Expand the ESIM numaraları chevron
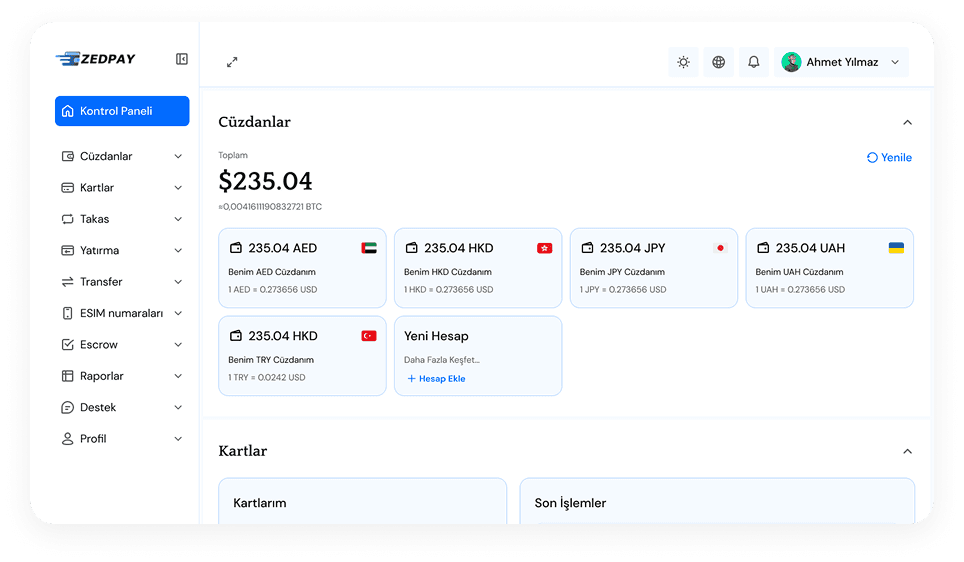Screen dimensions: 964x562 178,313
